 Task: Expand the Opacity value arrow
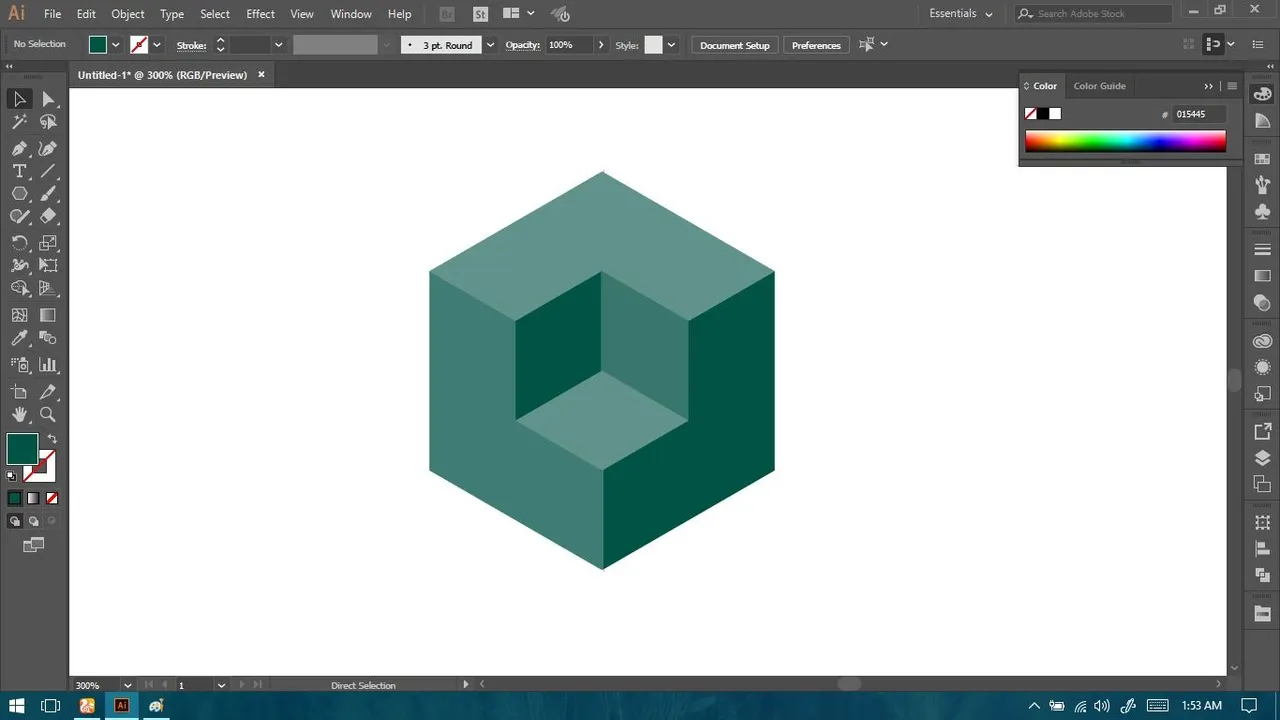[601, 45]
